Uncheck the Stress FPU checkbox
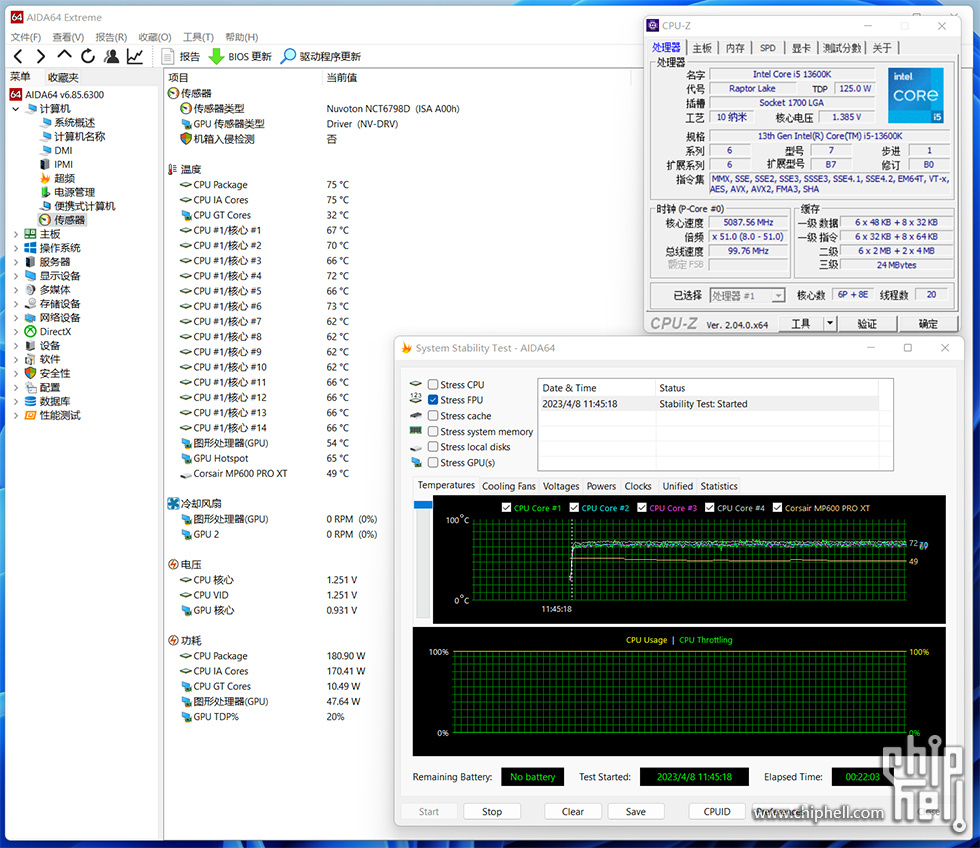This screenshot has height=848, width=980. [432, 400]
